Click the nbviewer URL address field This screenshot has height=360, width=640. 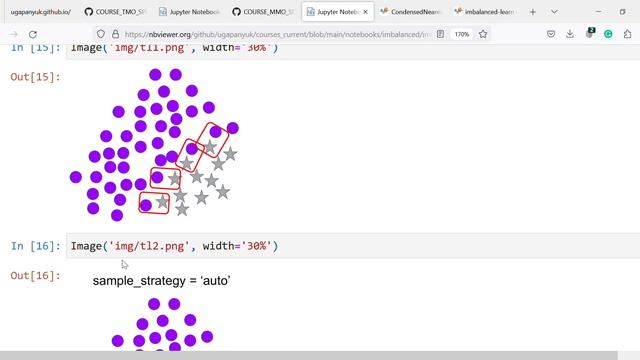coord(278,34)
